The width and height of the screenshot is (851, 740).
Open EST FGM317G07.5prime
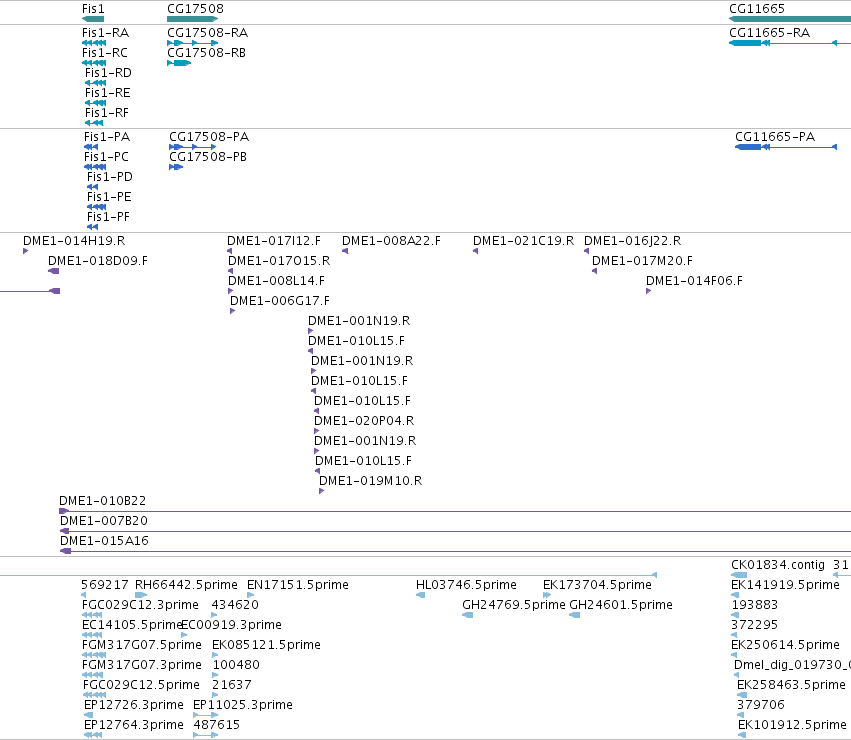pos(142,646)
